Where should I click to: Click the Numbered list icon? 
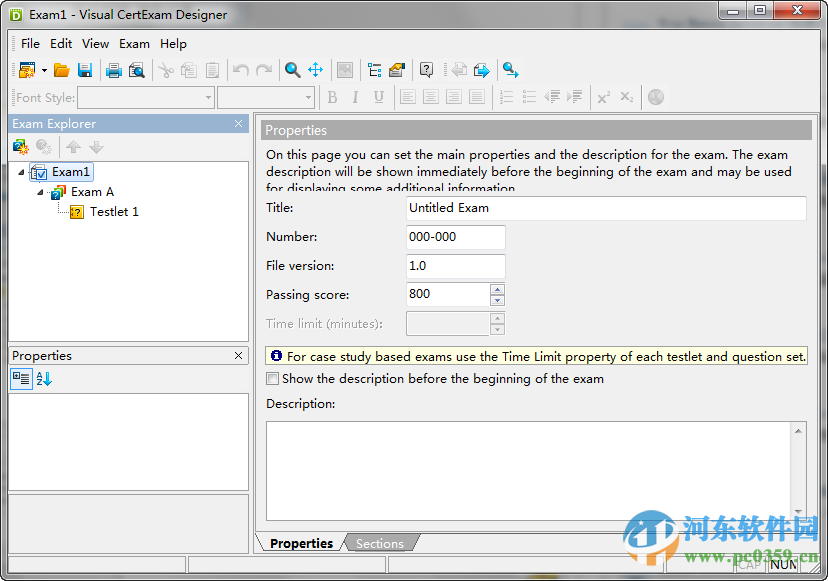(506, 97)
